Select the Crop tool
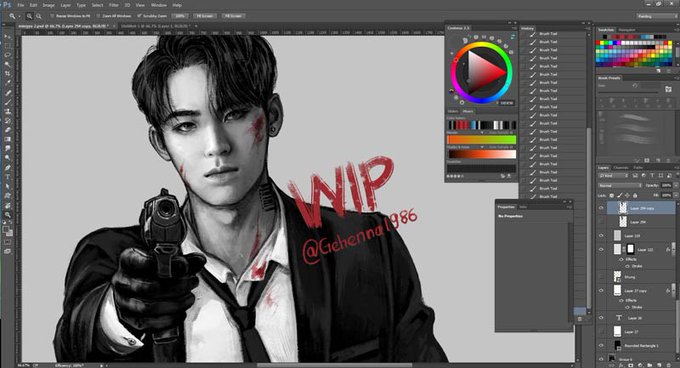This screenshot has width=680, height=368. pyautogui.click(x=7, y=74)
